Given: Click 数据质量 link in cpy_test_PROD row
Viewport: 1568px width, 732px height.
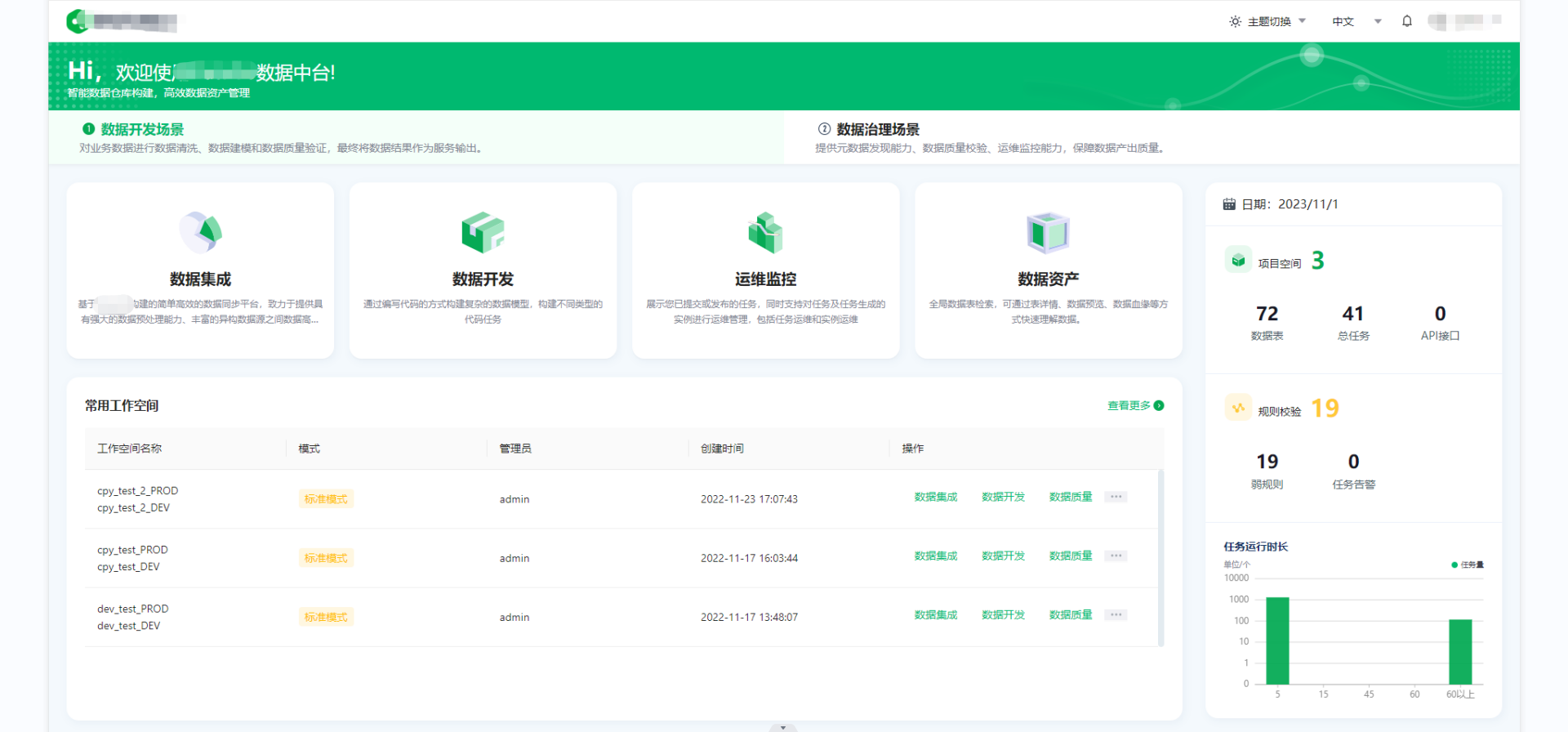Looking at the screenshot, I should pyautogui.click(x=1071, y=556).
